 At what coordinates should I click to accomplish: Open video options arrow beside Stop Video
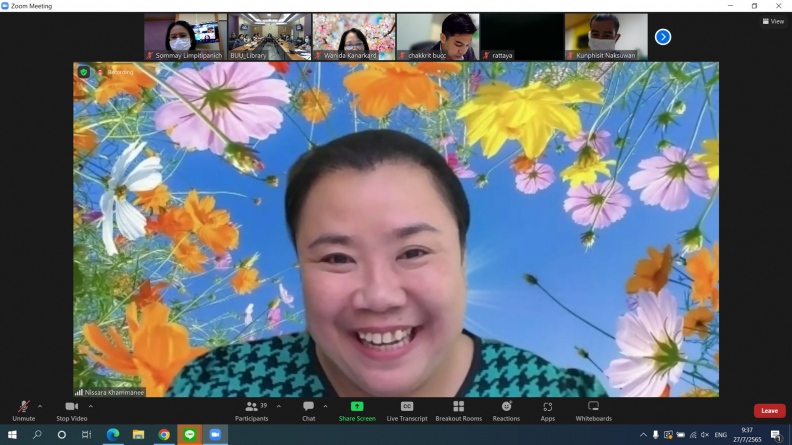point(91,405)
